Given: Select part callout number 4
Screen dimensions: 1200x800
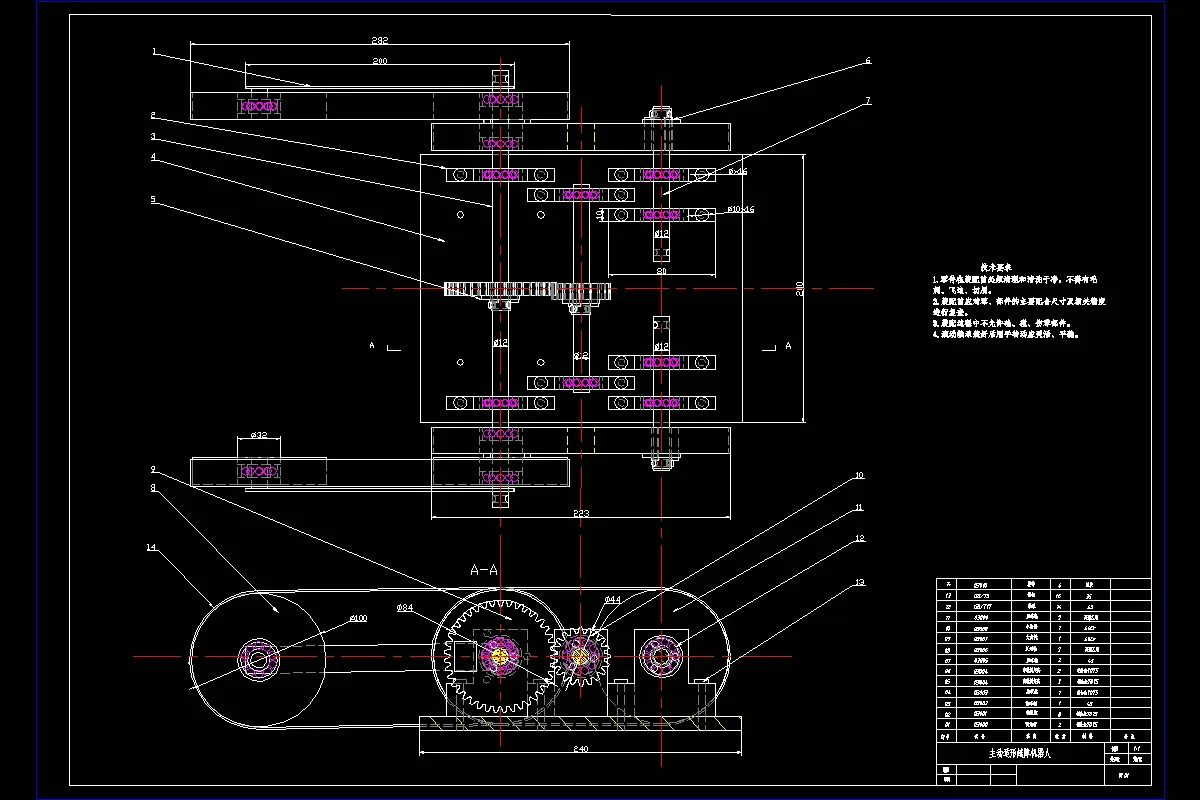Looking at the screenshot, I should [x=153, y=157].
